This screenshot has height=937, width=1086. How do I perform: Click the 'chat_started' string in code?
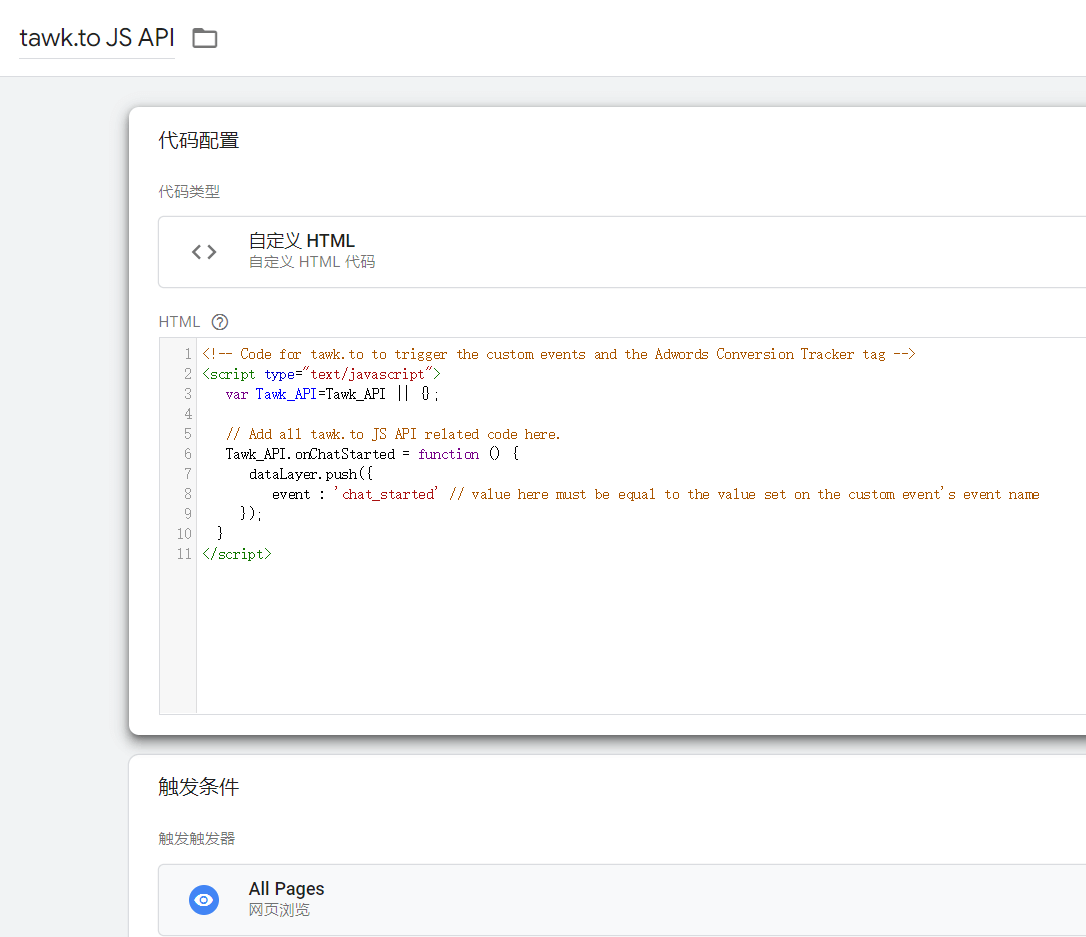coord(386,494)
